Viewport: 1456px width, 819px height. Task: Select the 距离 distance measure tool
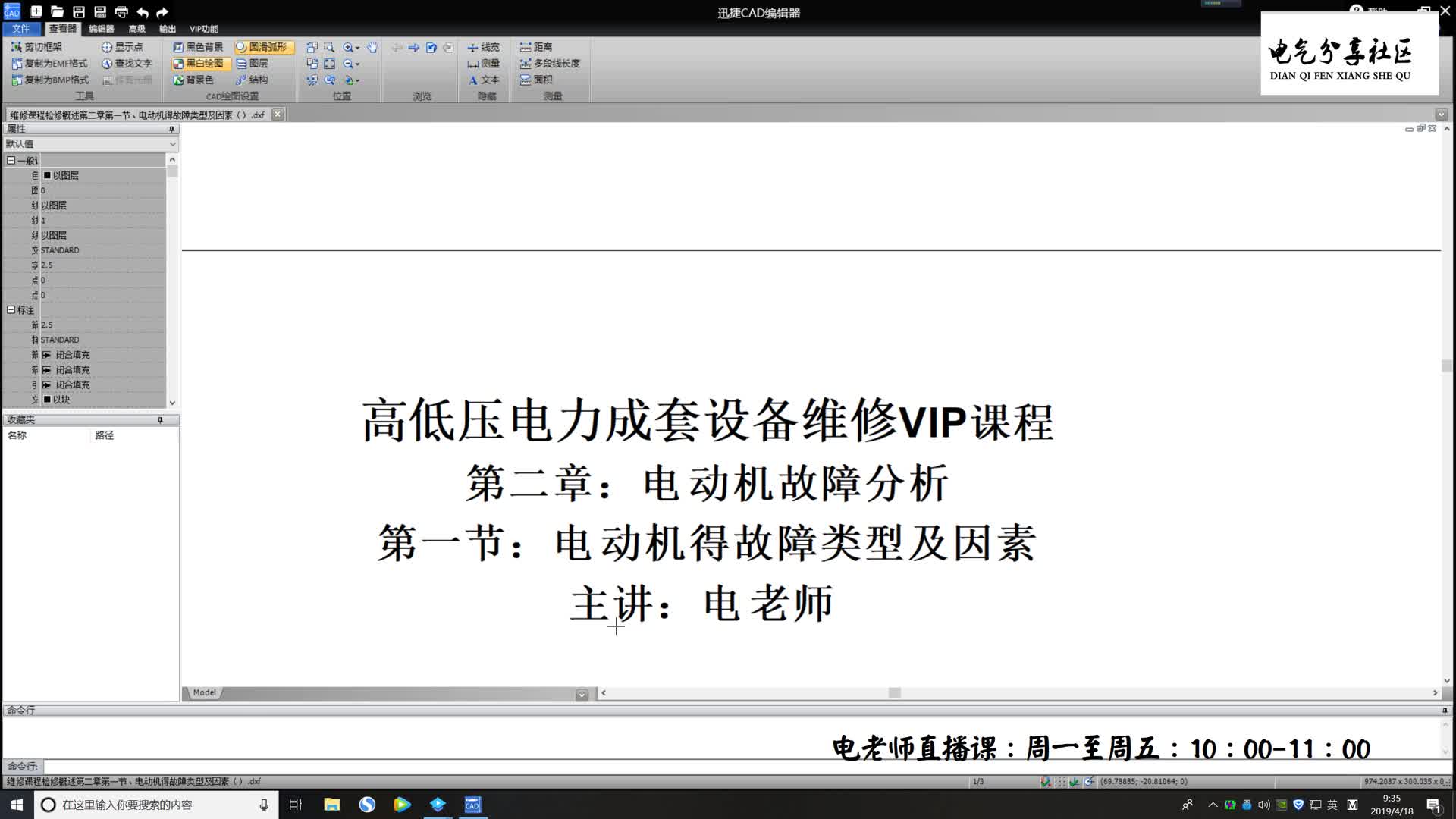tap(536, 47)
